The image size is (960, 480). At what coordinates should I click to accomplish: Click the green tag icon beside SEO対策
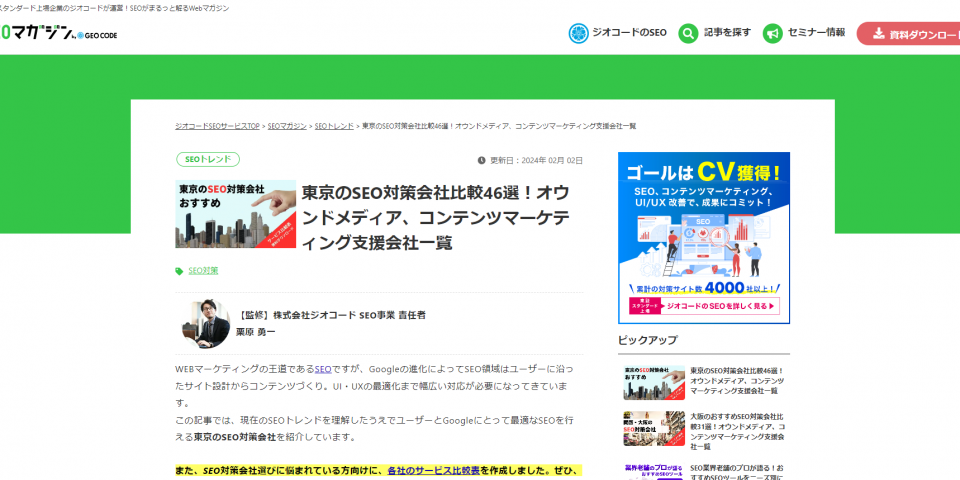(179, 271)
